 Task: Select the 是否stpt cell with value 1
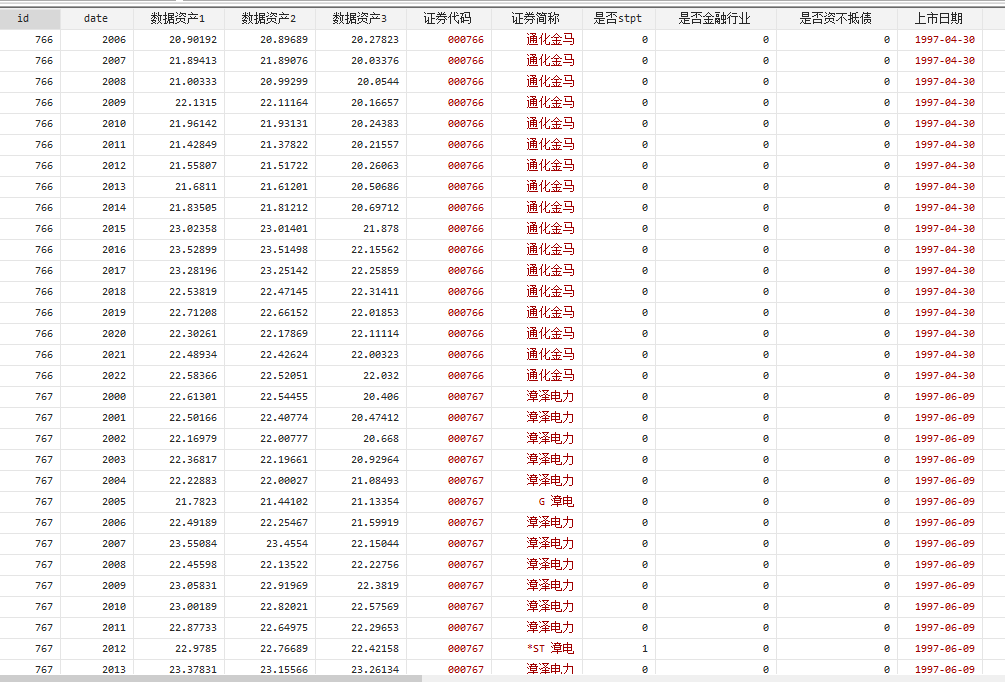point(644,648)
